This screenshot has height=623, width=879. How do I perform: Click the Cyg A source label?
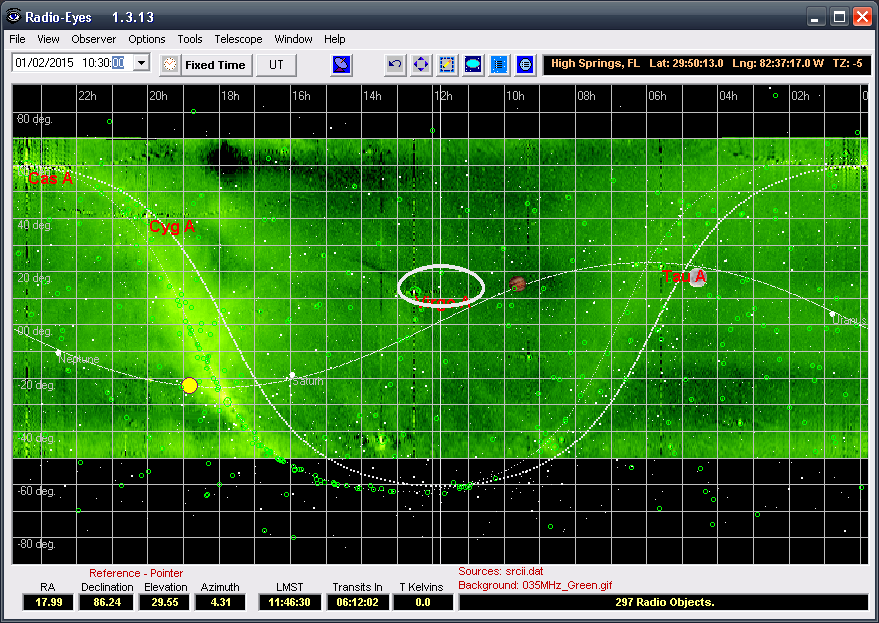click(x=171, y=227)
